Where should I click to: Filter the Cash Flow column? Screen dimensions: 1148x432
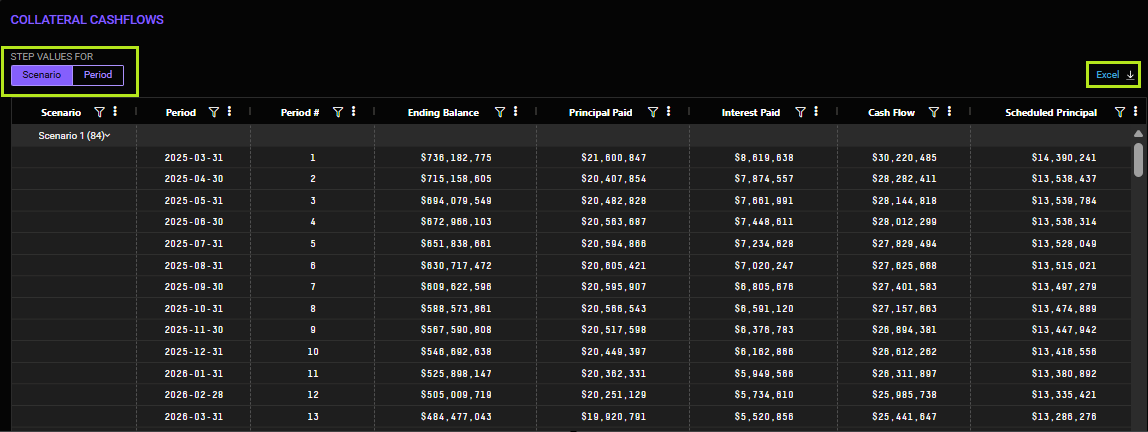click(x=933, y=112)
